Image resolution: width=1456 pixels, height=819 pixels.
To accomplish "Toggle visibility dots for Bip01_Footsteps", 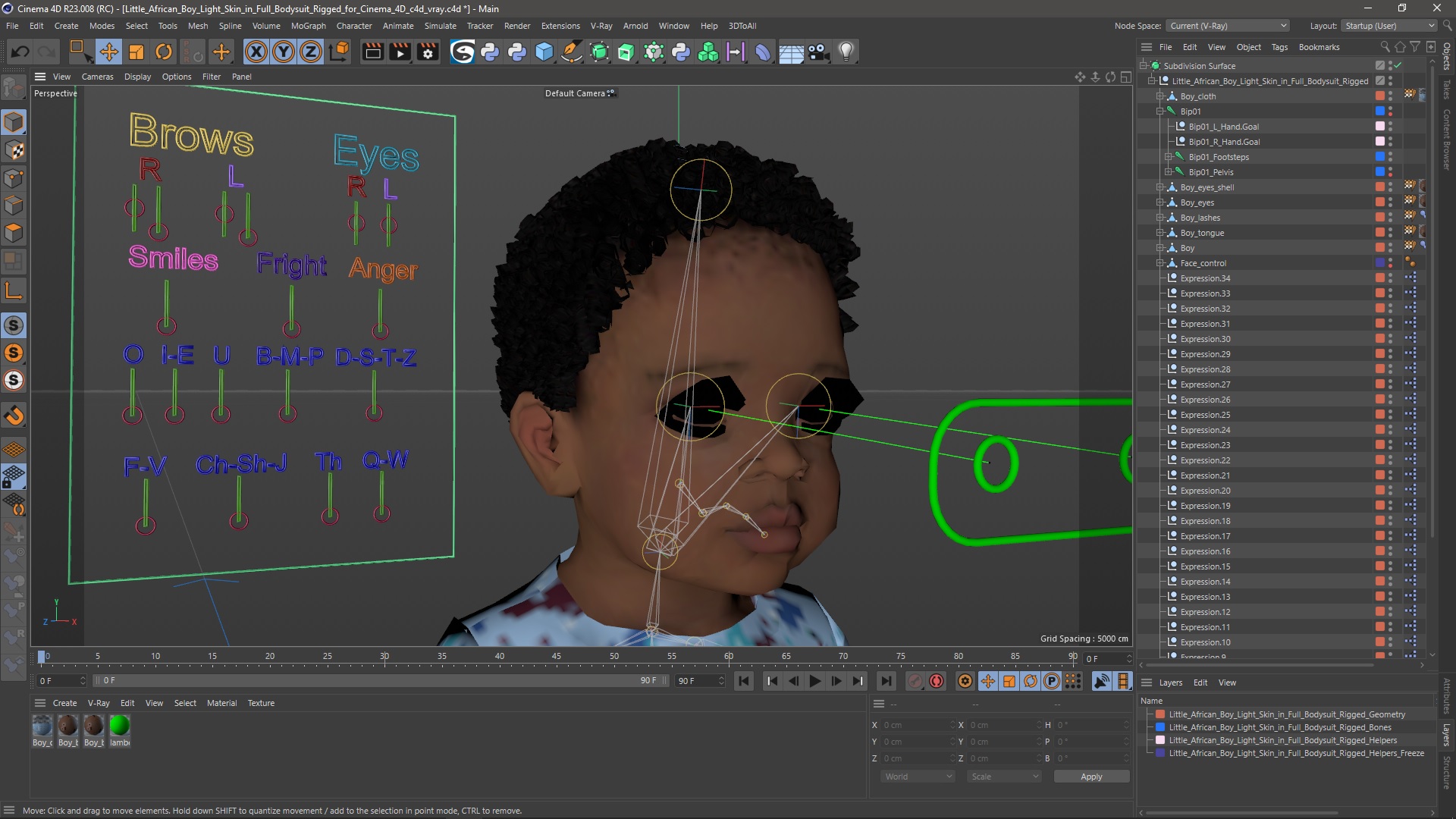I will coord(1390,157).
